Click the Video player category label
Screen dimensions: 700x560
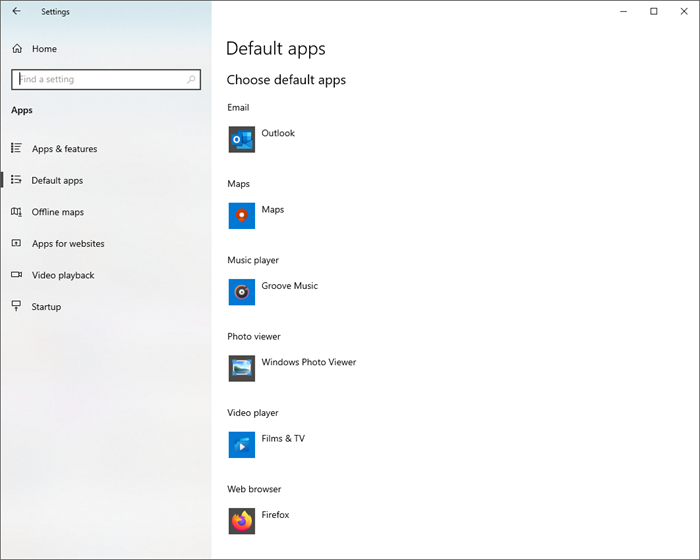pyautogui.click(x=253, y=413)
